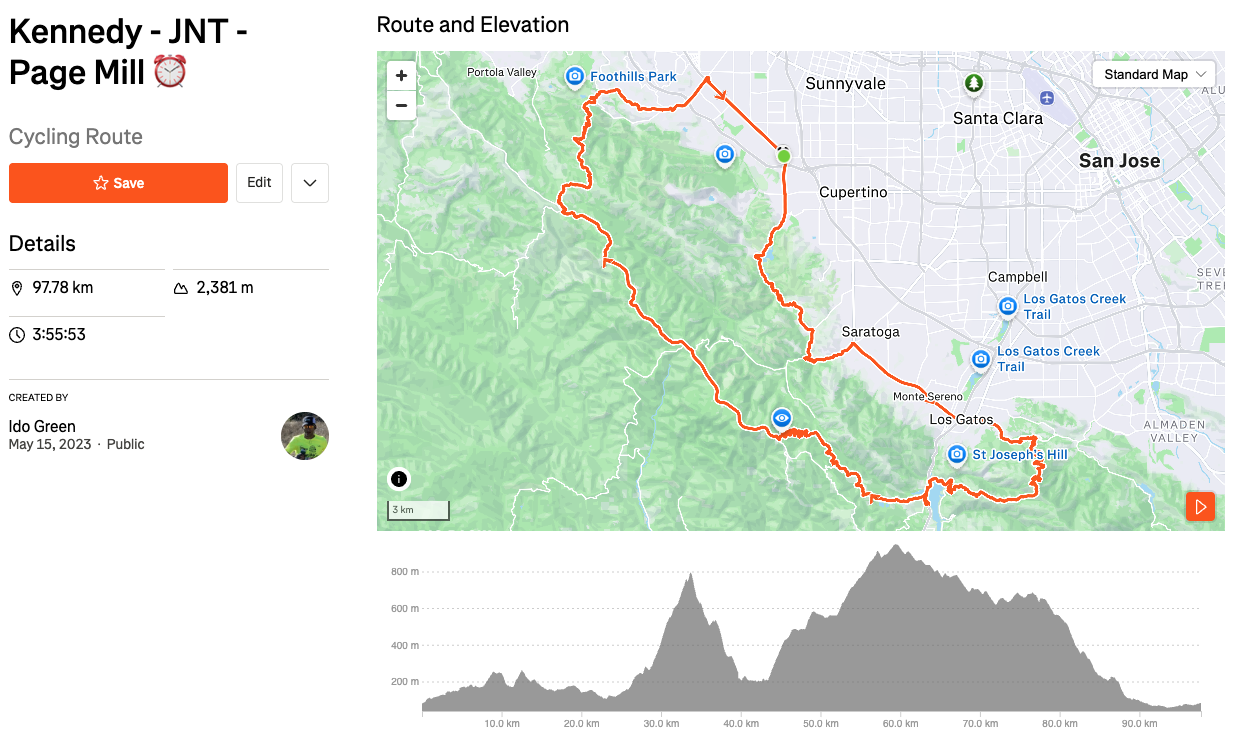
Task: Edit the route
Action: [259, 183]
